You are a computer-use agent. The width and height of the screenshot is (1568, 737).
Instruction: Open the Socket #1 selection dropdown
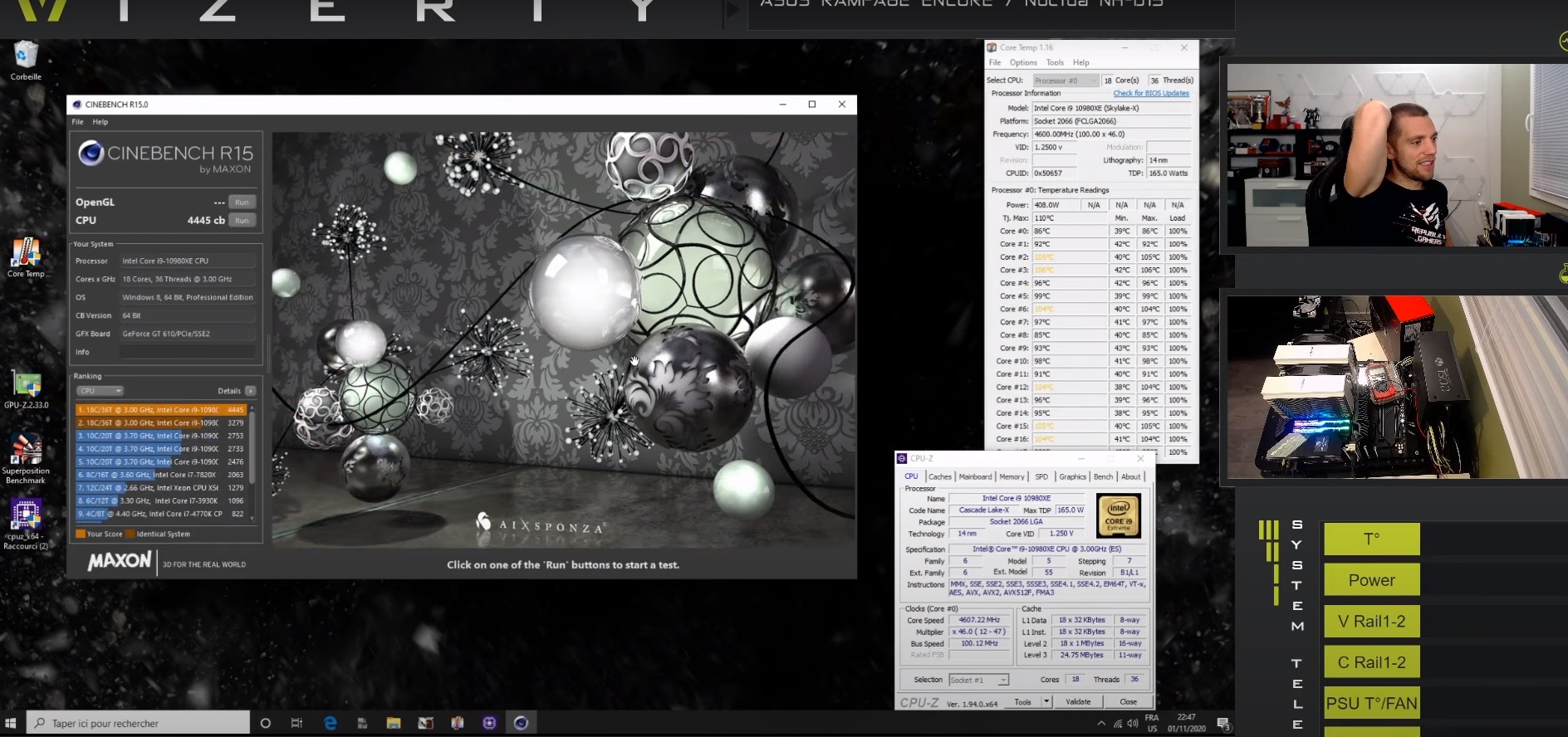coord(978,680)
